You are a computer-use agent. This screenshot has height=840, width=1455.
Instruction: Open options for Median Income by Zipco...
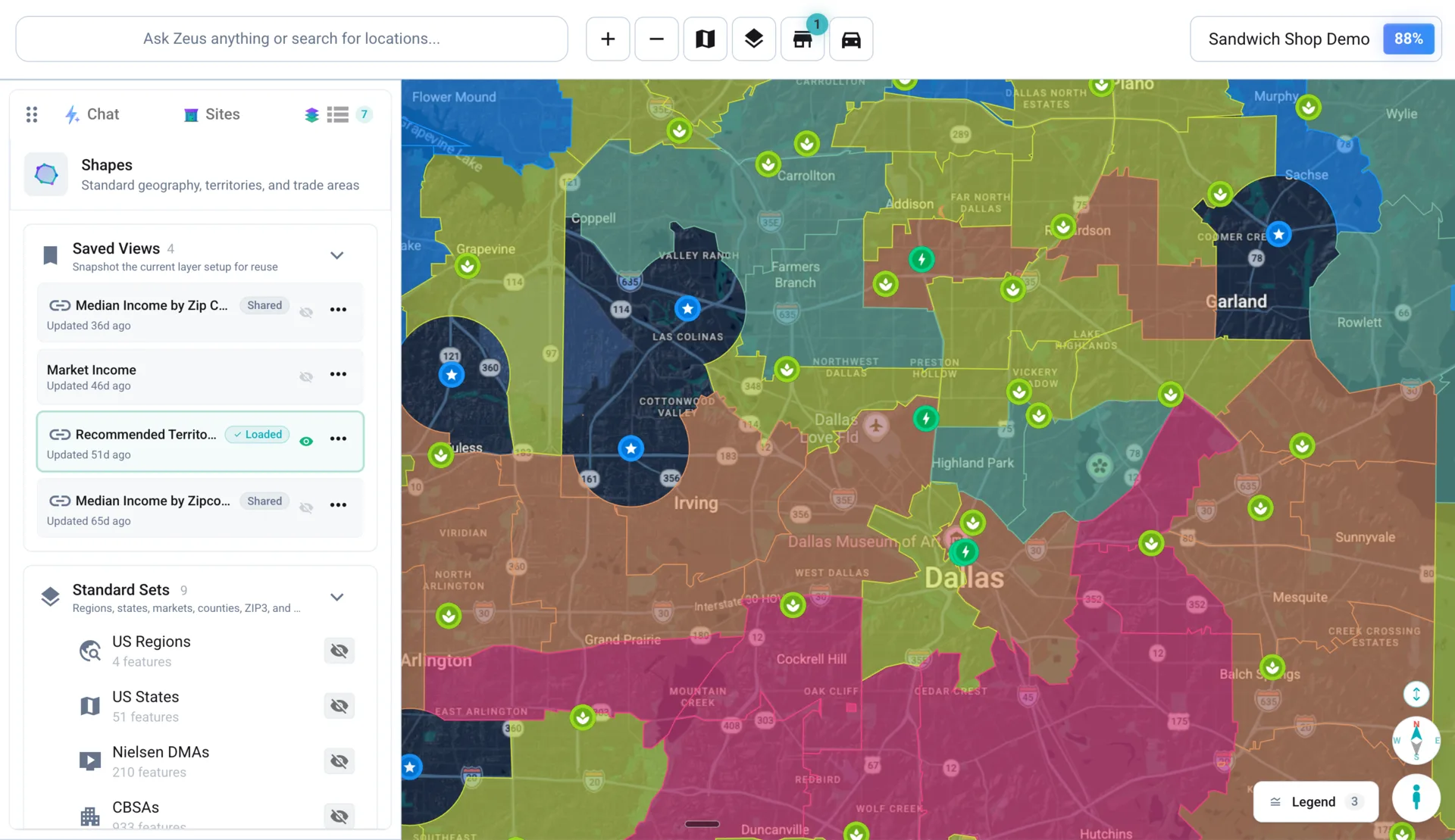click(338, 505)
